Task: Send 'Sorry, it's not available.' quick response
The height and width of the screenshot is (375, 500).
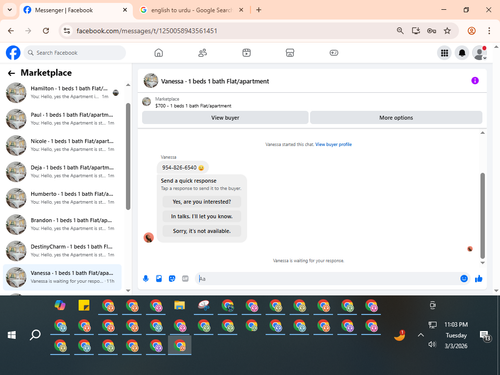Action: pos(202,231)
